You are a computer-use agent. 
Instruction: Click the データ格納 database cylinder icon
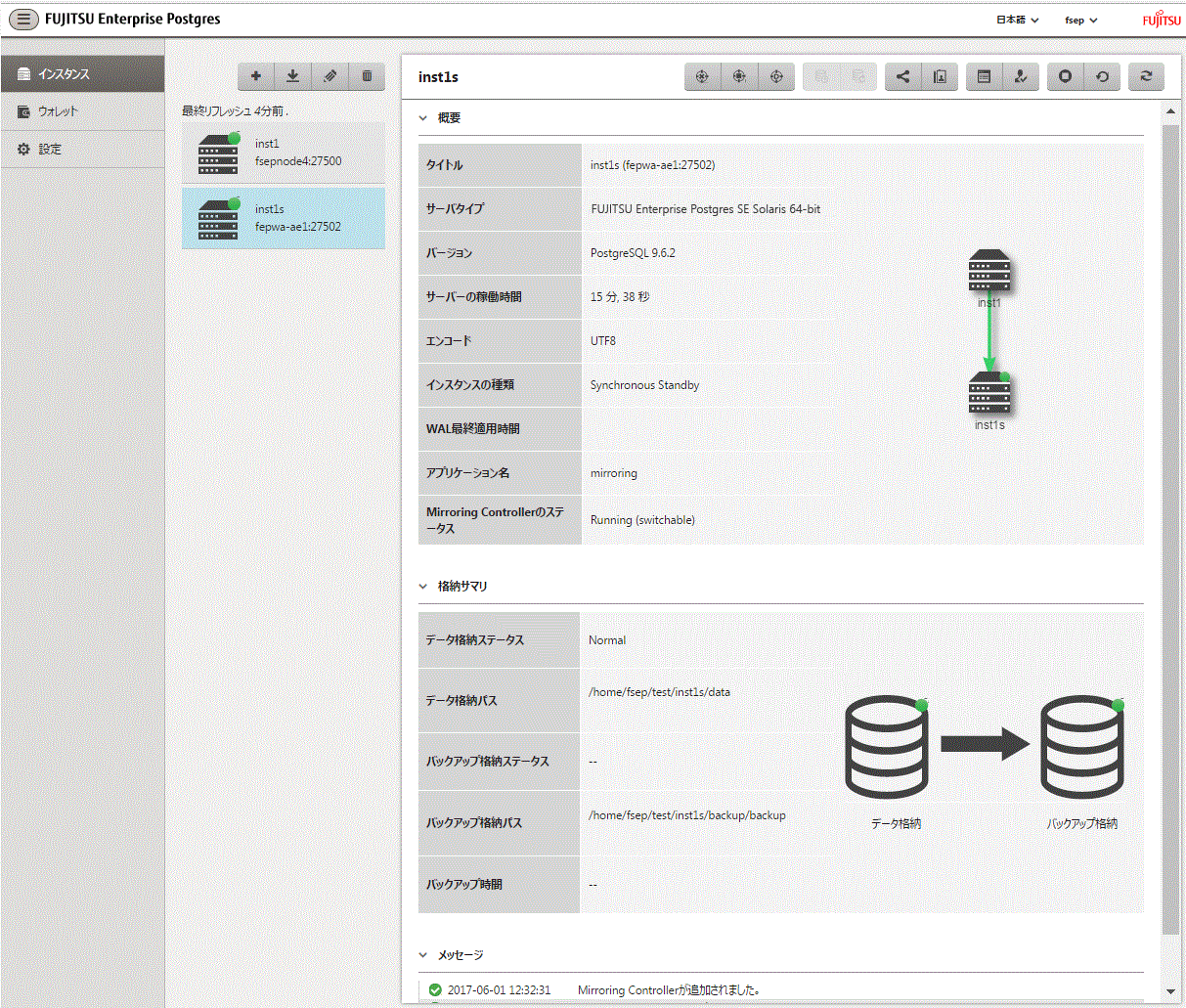click(x=886, y=747)
